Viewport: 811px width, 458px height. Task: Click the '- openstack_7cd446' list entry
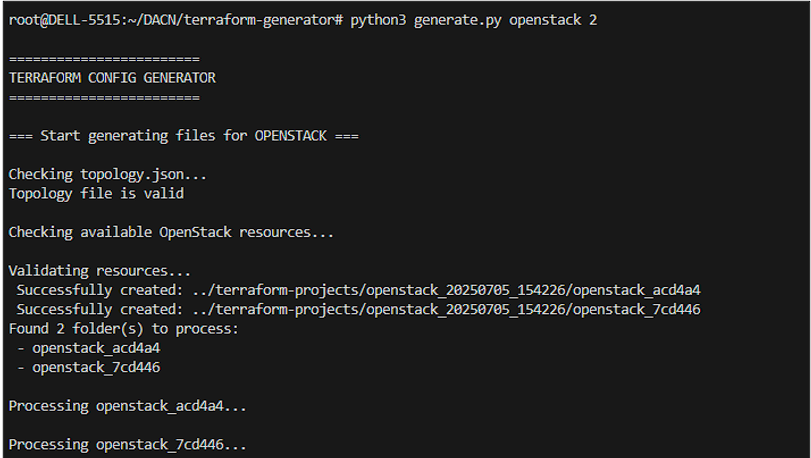tap(88, 368)
